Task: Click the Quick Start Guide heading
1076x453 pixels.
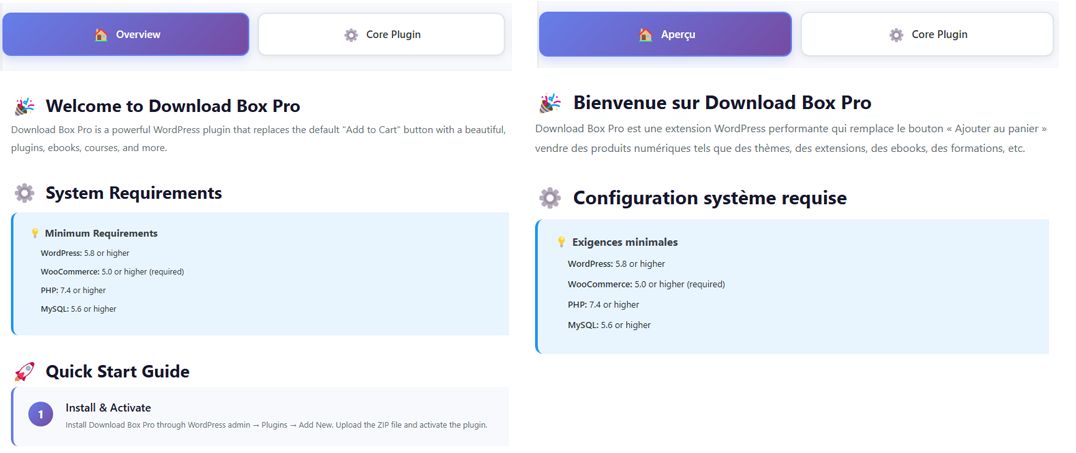Action: [x=117, y=372]
